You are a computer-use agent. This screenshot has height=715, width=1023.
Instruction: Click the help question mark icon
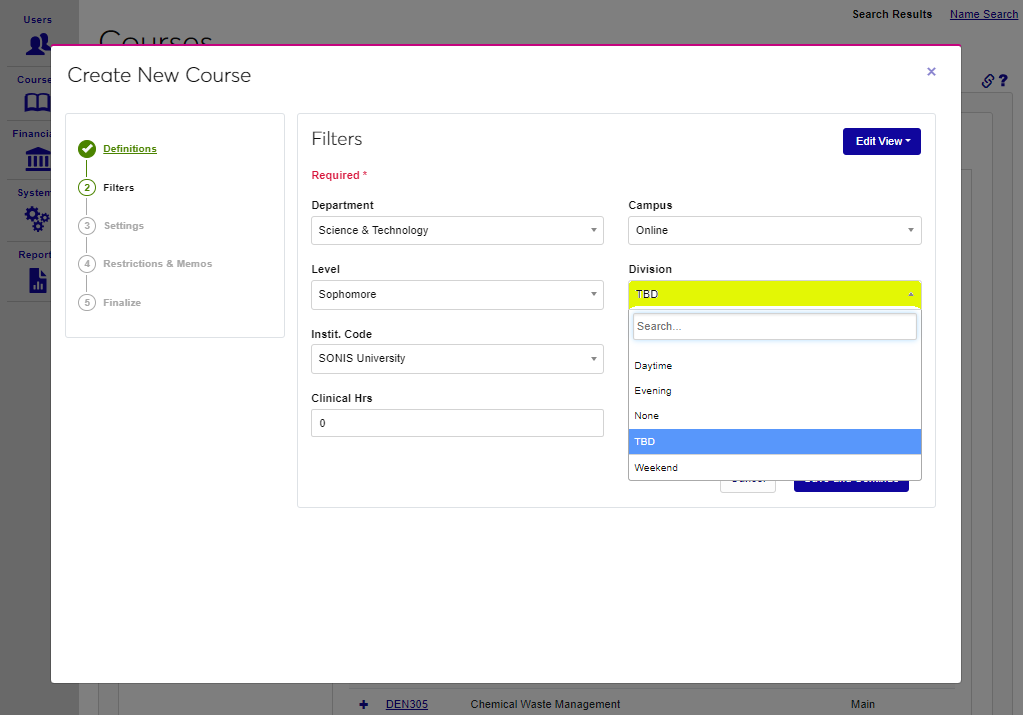pos(1003,81)
